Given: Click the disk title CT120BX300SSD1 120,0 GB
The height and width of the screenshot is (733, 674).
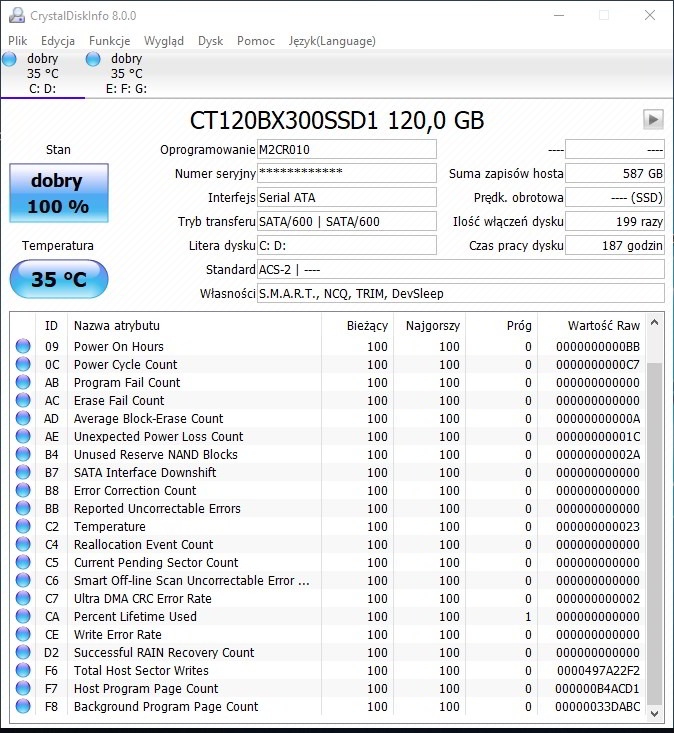Looking at the screenshot, I should 337,120.
